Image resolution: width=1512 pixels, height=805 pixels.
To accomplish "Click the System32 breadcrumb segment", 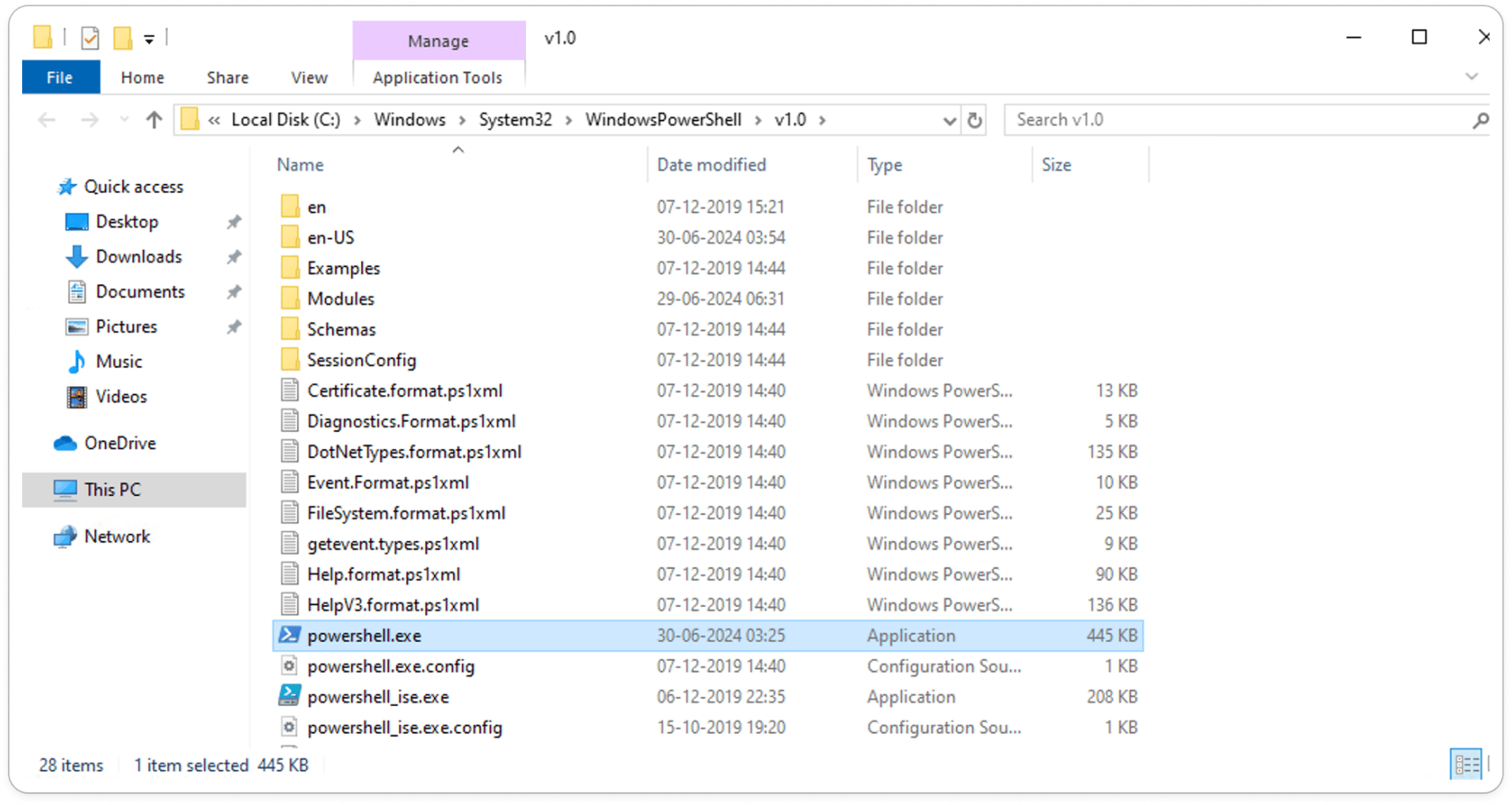I will [515, 120].
